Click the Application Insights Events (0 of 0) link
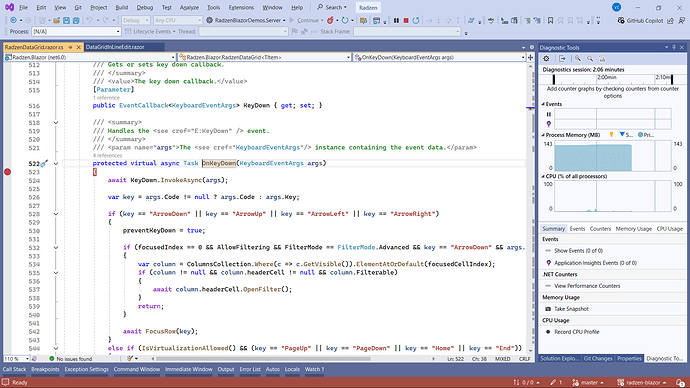Viewport: 690px width, 388px height. click(x=595, y=263)
